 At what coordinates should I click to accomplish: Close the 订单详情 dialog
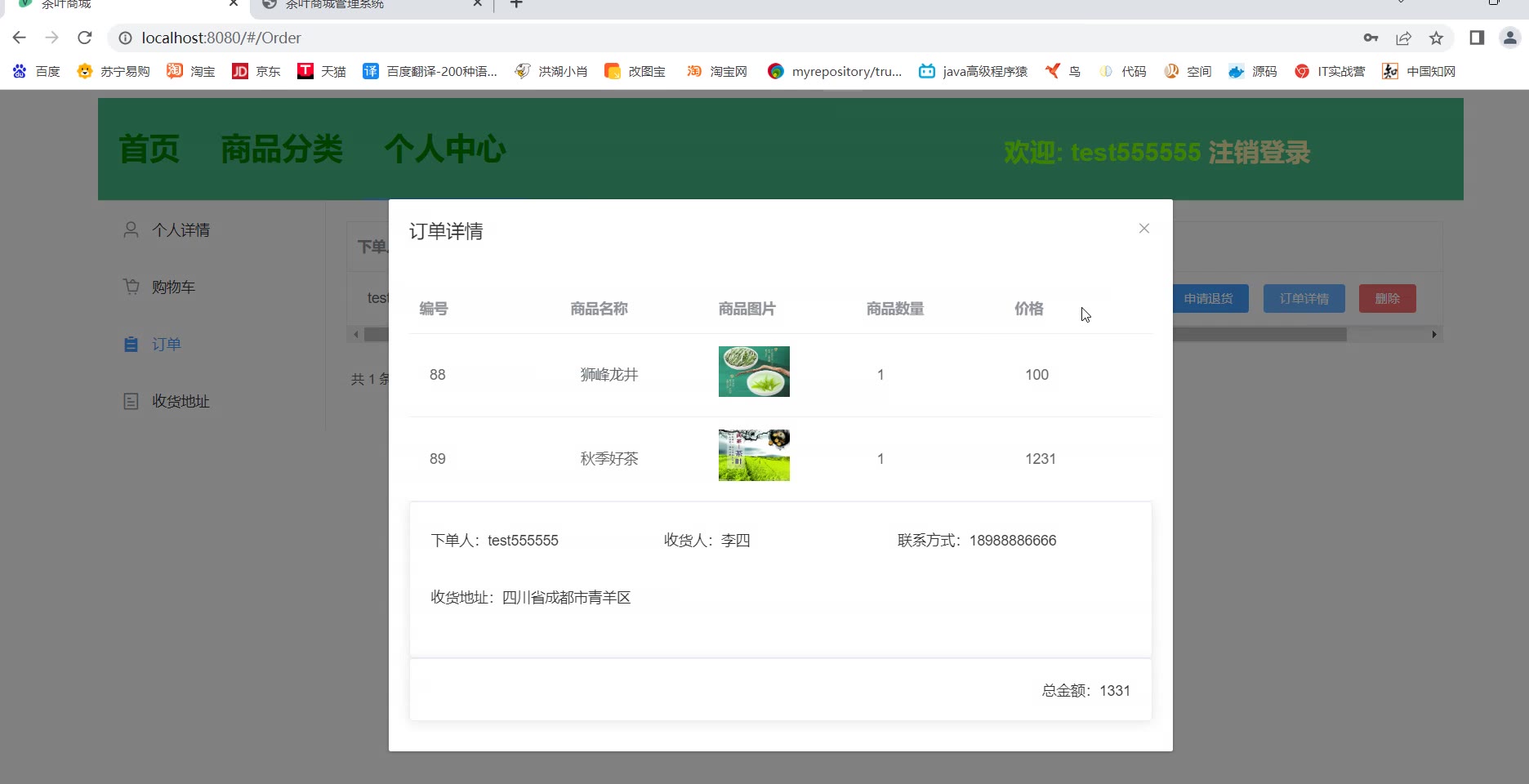coord(1143,229)
